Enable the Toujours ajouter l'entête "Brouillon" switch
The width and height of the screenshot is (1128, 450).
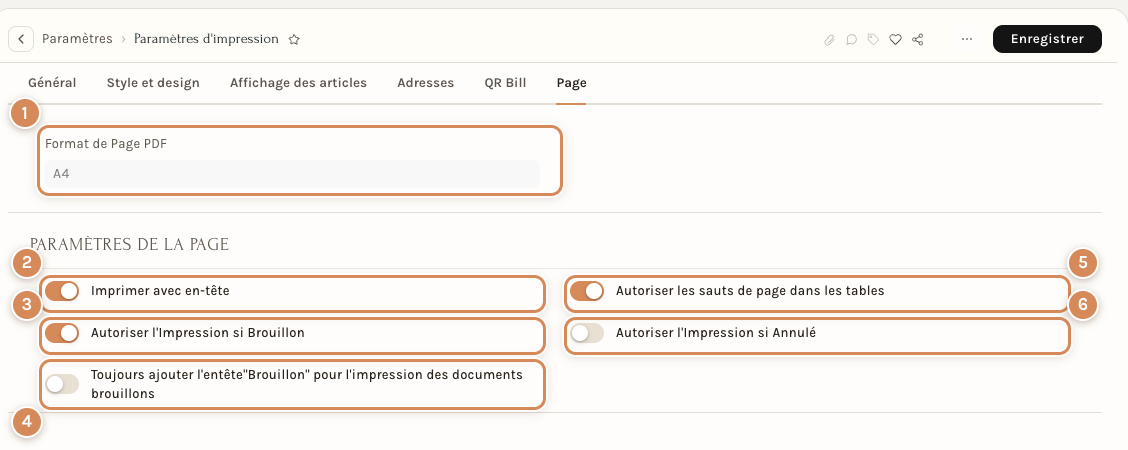(x=62, y=384)
